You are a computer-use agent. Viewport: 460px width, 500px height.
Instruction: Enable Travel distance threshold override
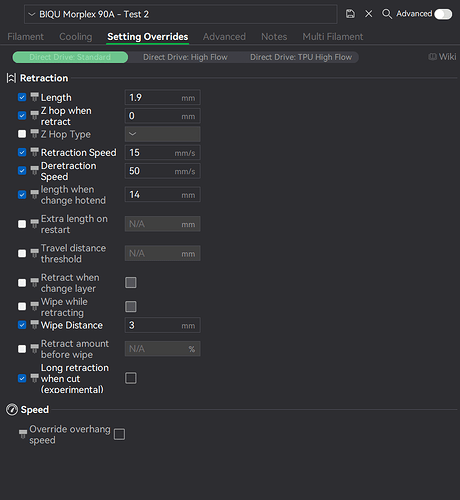(x=22, y=253)
